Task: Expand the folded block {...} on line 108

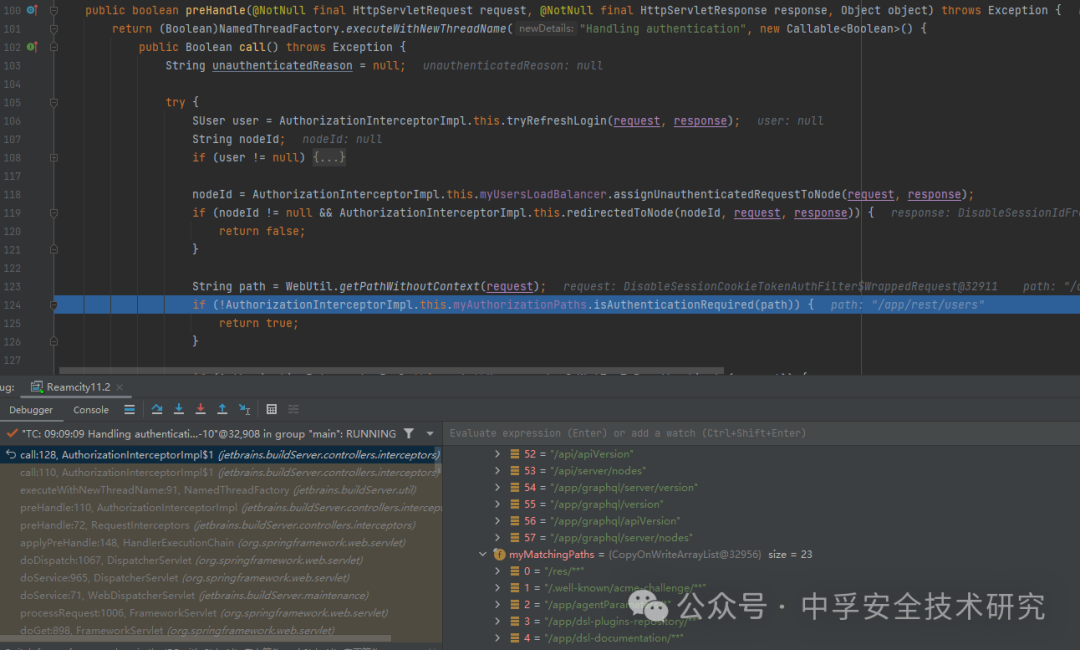Action: 329,158
